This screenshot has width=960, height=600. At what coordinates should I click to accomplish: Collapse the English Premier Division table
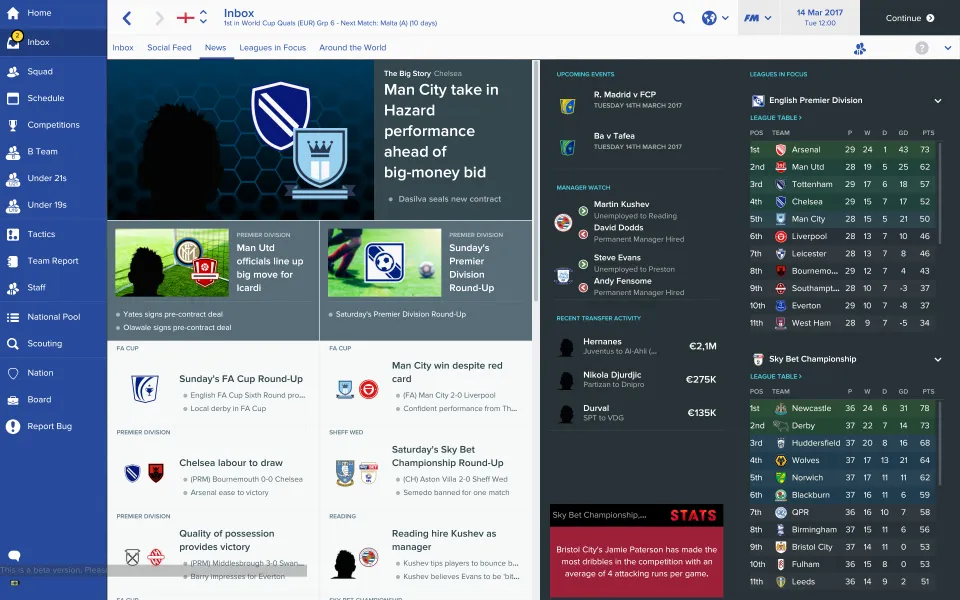[937, 101]
